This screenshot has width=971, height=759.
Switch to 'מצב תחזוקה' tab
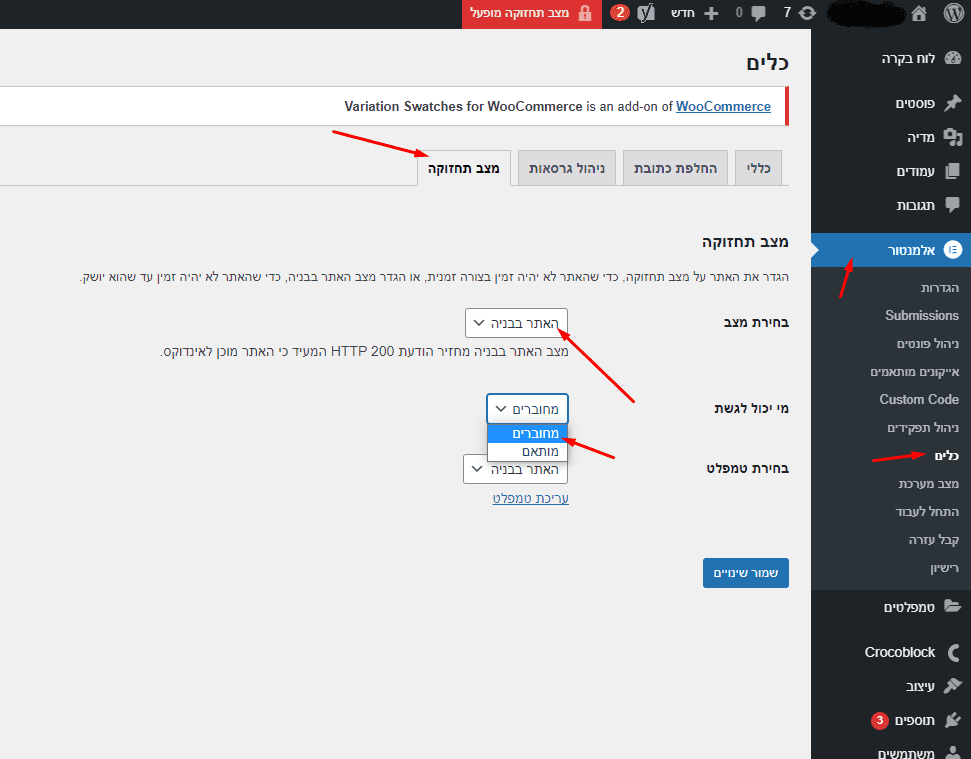pyautogui.click(x=464, y=168)
